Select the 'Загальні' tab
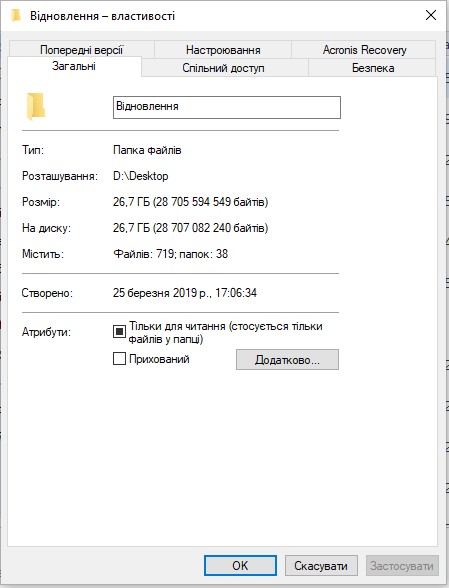The width and height of the screenshot is (449, 588). (74, 66)
